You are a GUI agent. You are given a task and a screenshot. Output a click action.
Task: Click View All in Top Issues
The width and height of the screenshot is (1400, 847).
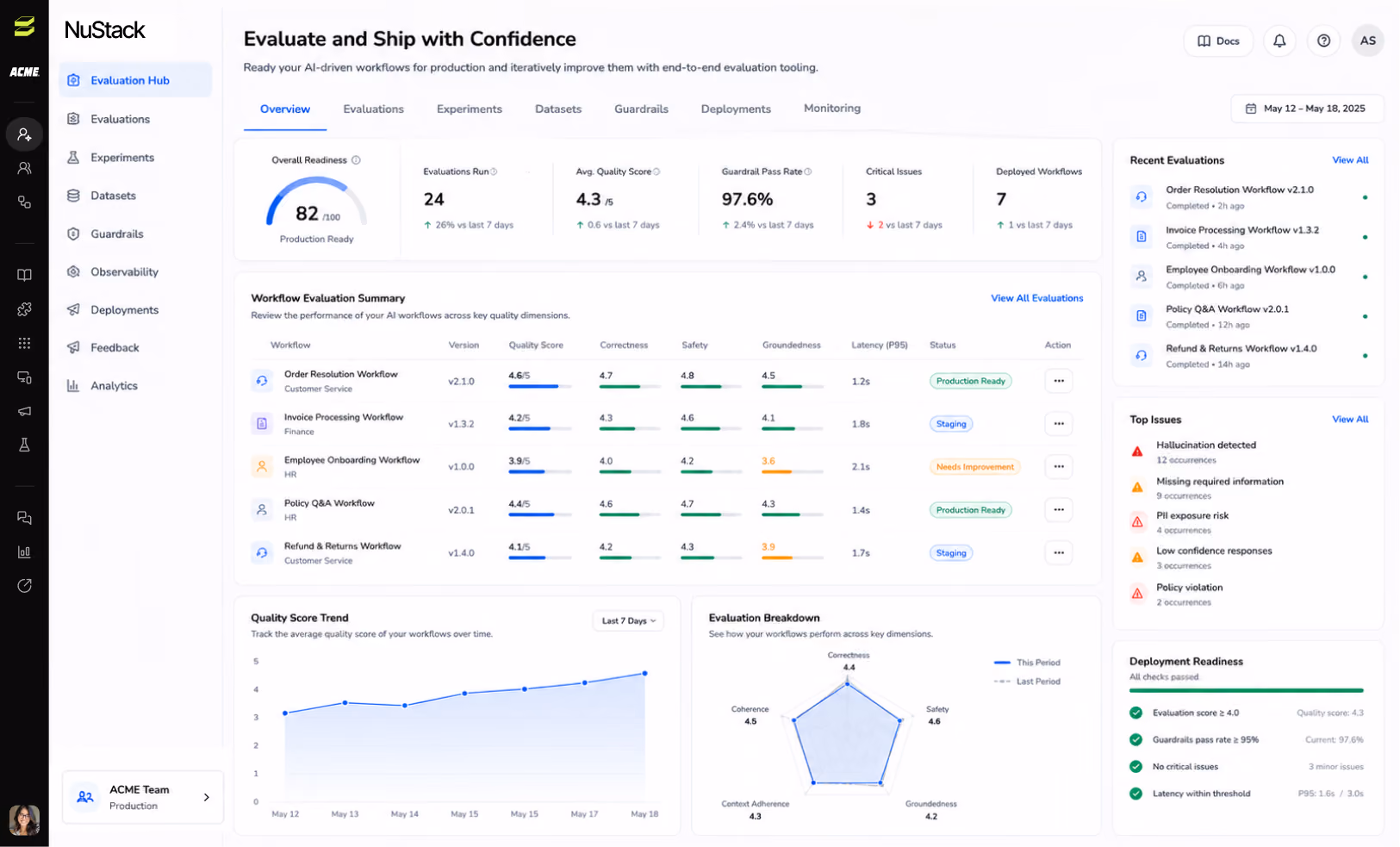(1350, 420)
